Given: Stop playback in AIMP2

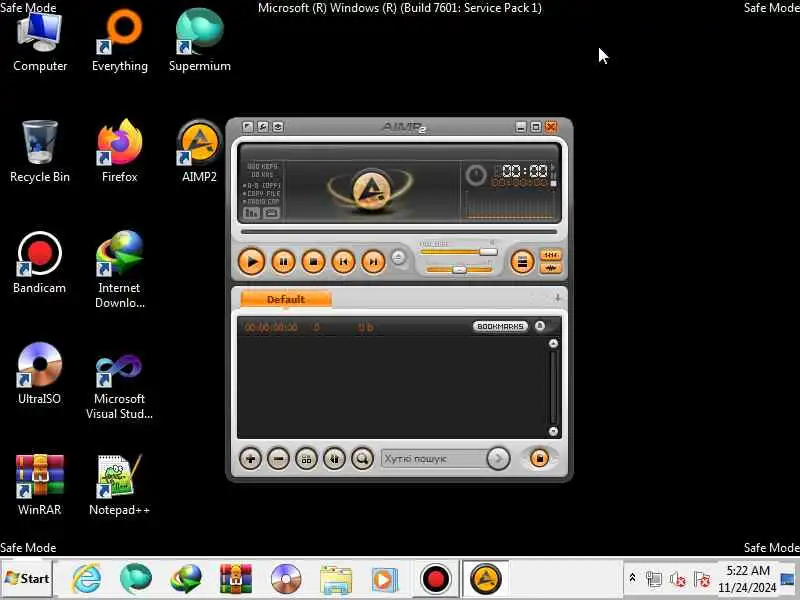Looking at the screenshot, I should pyautogui.click(x=313, y=262).
